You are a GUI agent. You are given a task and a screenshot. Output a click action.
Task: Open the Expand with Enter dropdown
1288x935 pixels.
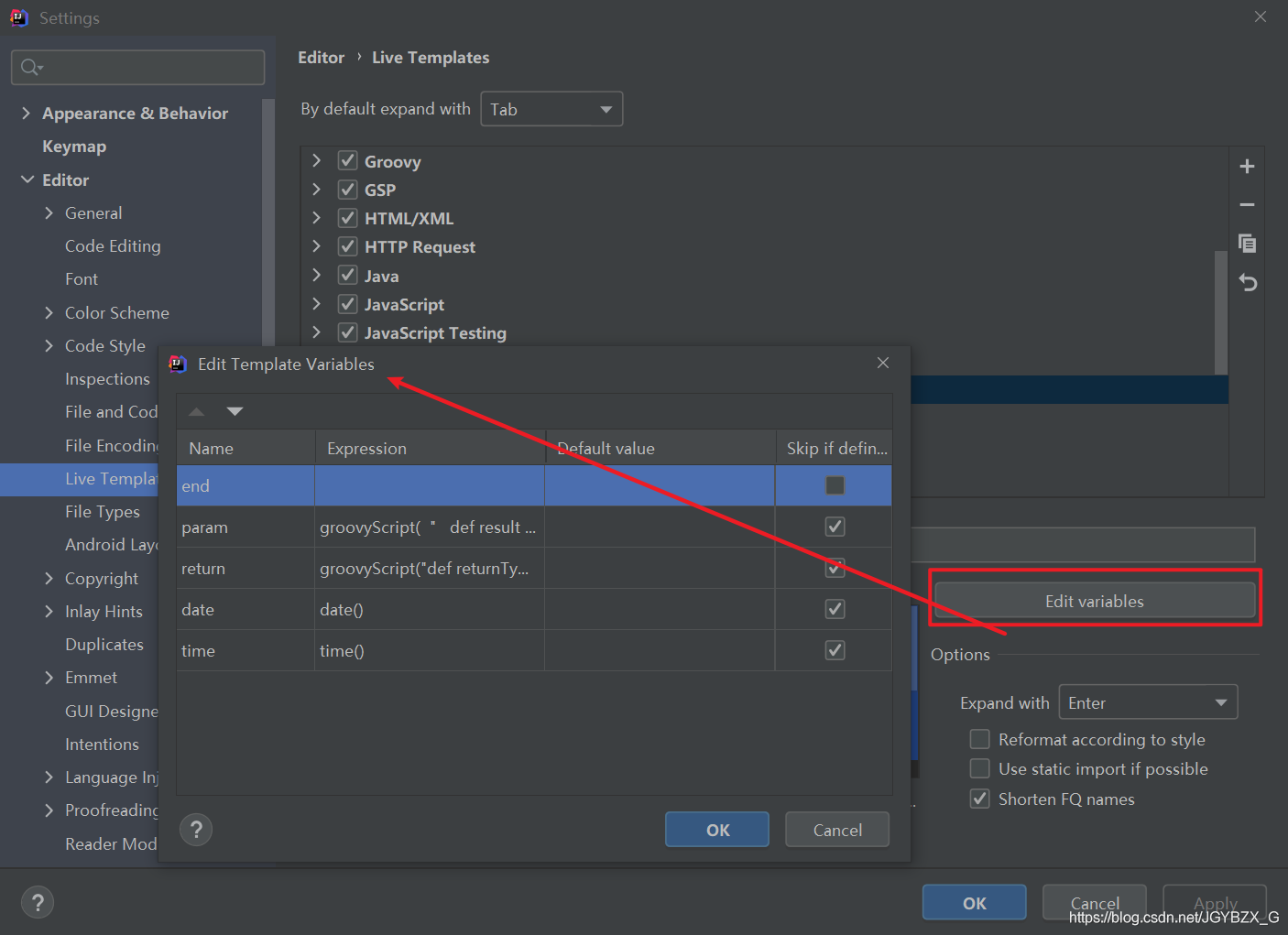point(1148,702)
